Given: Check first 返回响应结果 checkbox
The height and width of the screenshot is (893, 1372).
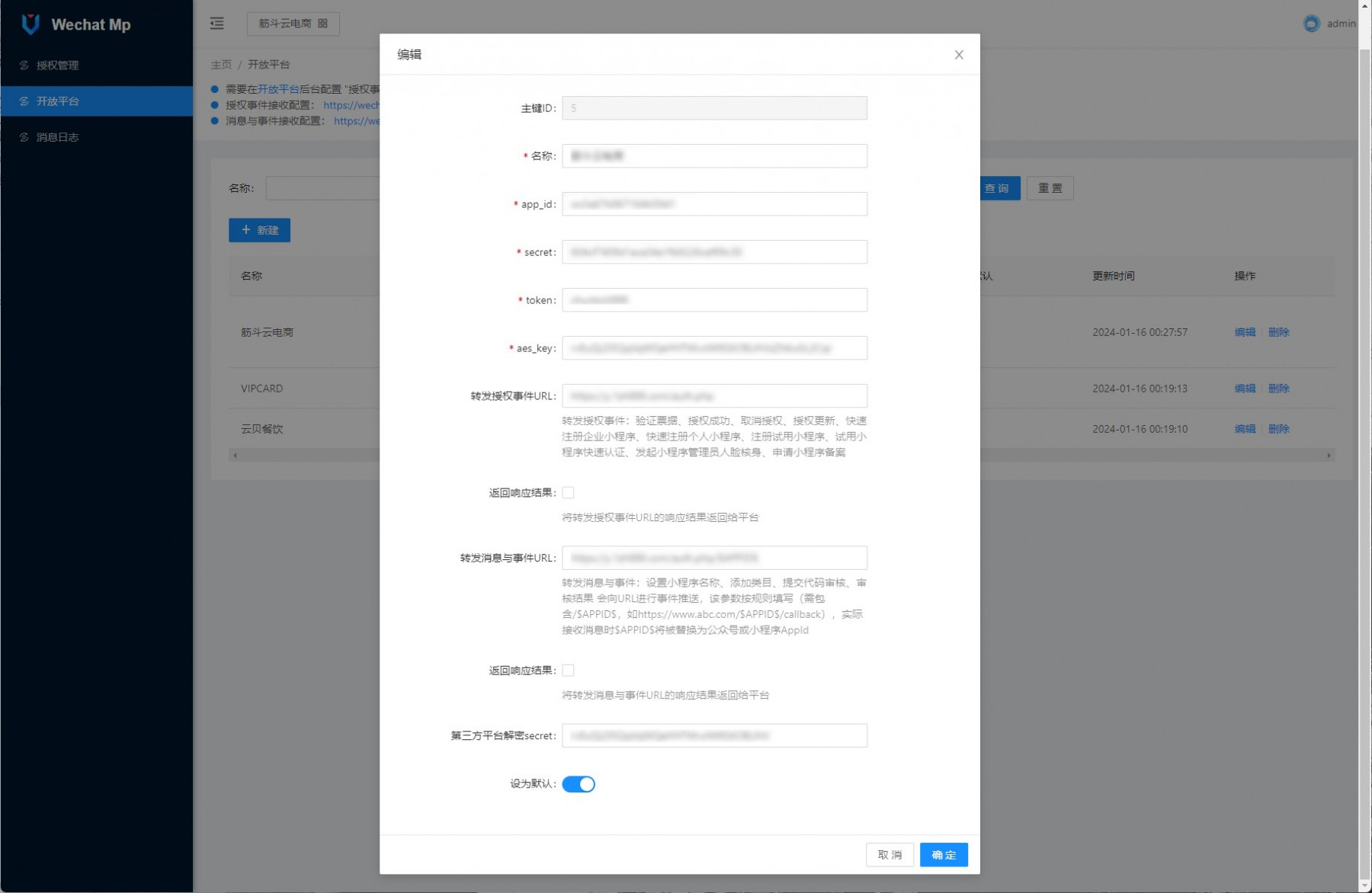Looking at the screenshot, I should (x=569, y=493).
